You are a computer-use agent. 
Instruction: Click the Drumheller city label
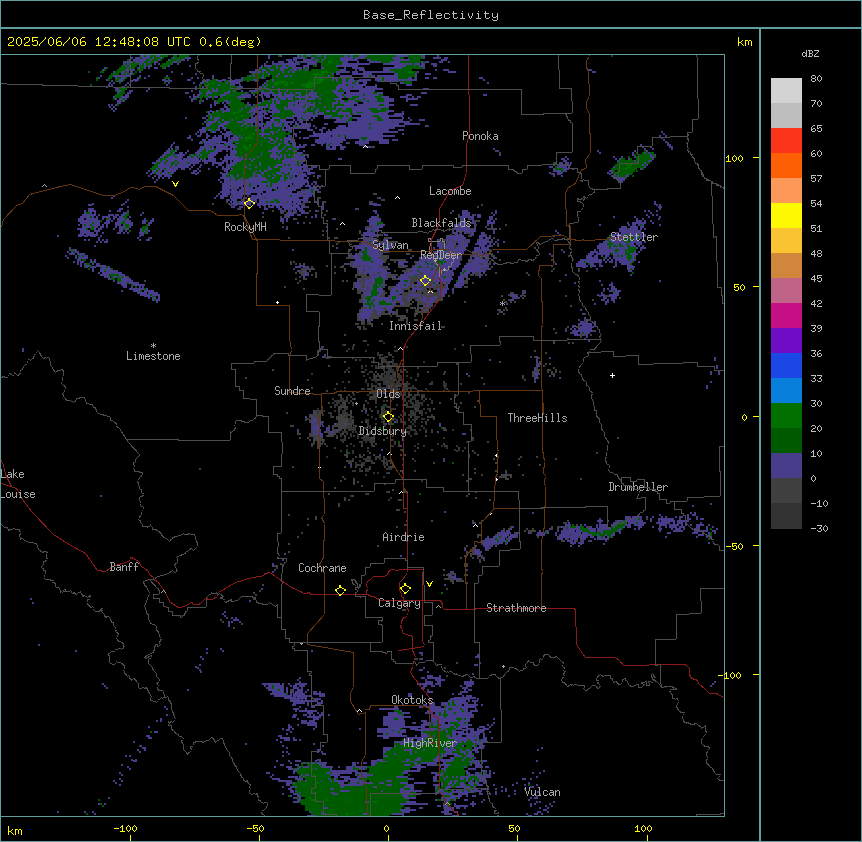[638, 487]
